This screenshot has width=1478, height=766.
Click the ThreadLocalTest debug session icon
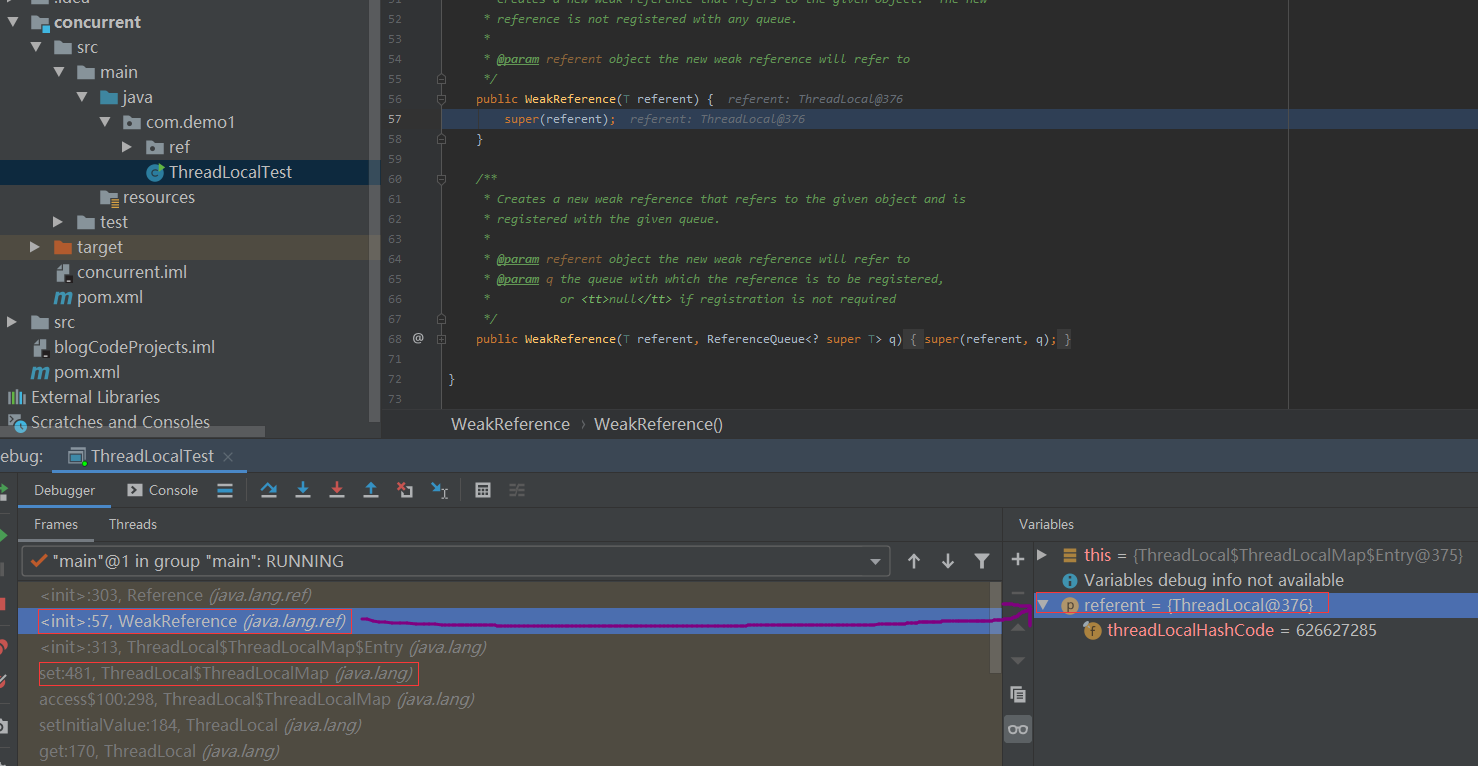click(76, 456)
